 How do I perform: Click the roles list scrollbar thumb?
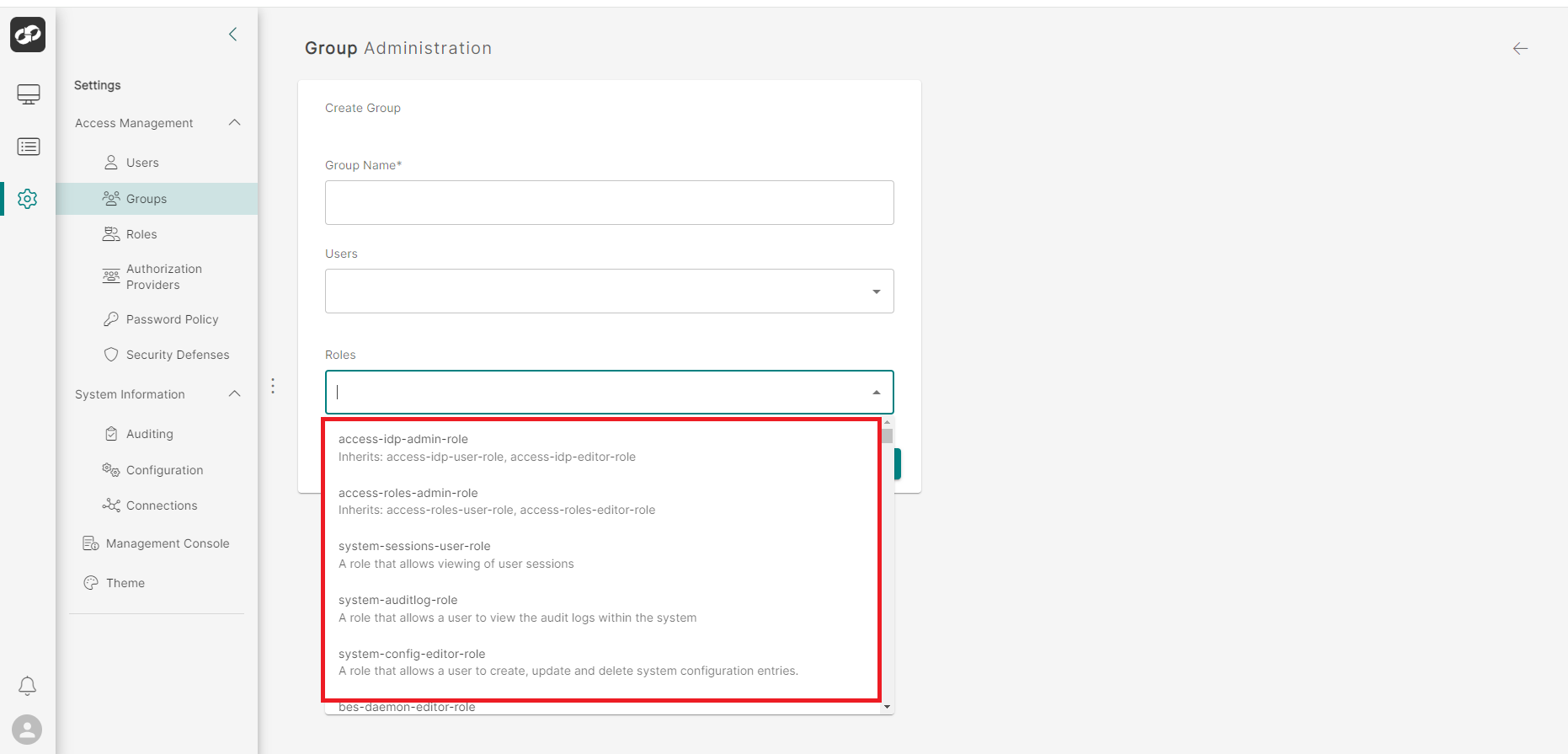click(888, 436)
